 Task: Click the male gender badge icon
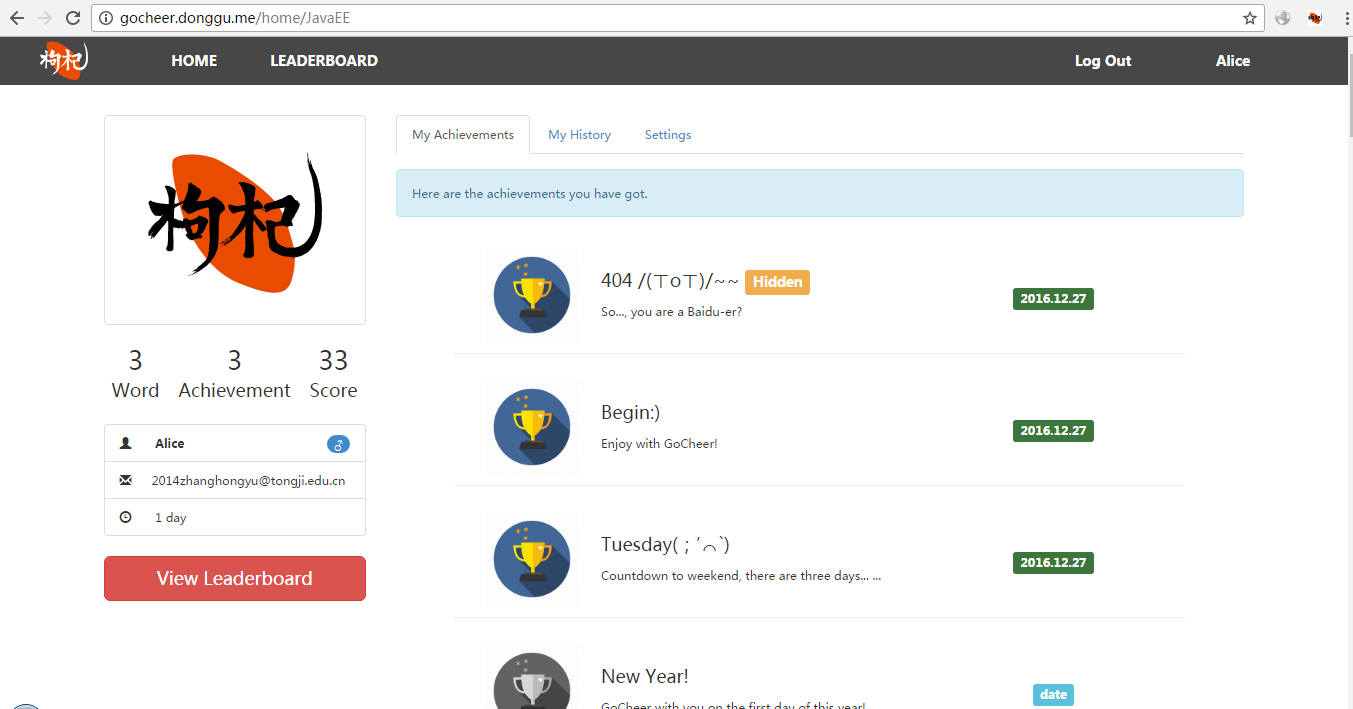(338, 444)
